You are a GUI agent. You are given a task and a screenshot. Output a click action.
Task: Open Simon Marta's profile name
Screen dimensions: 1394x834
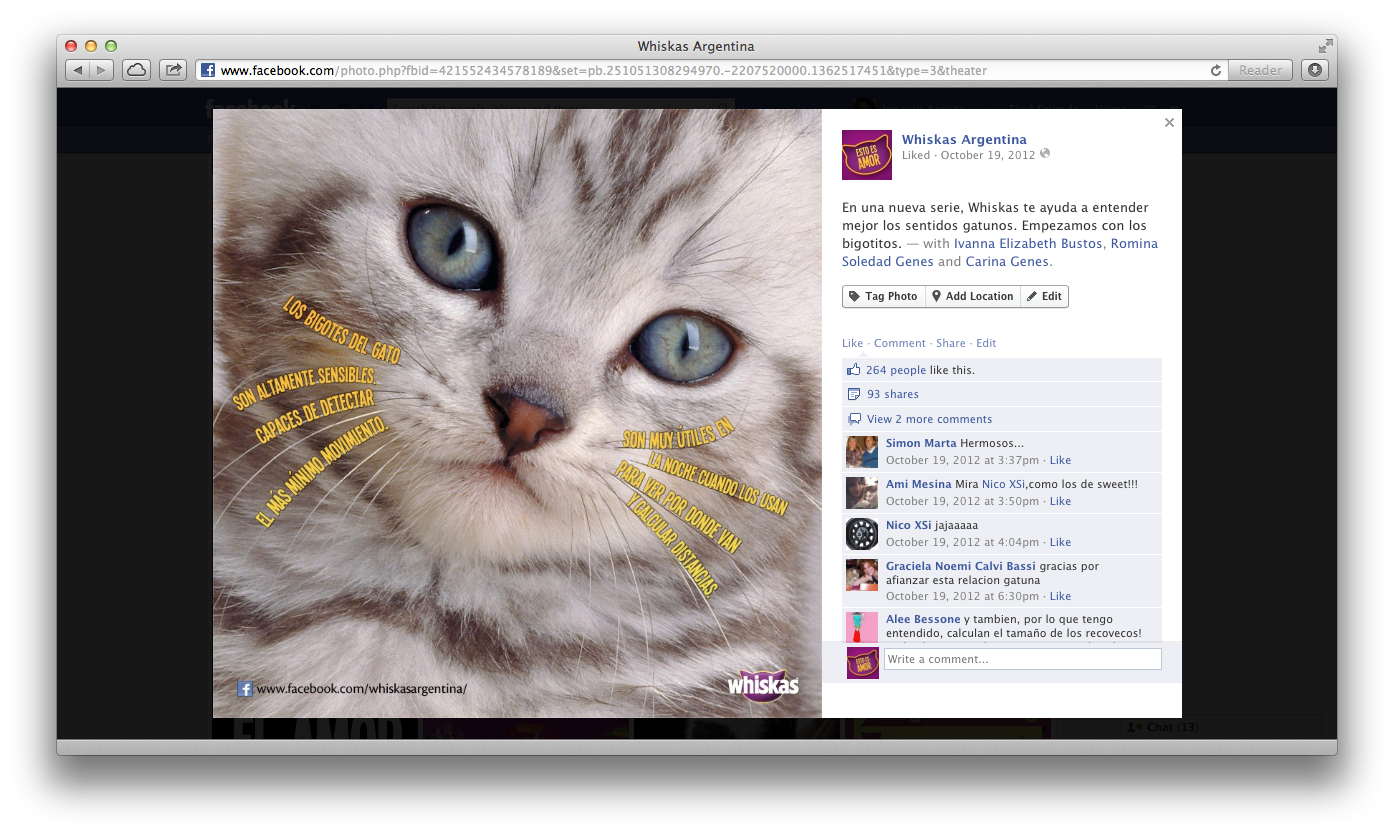(921, 443)
